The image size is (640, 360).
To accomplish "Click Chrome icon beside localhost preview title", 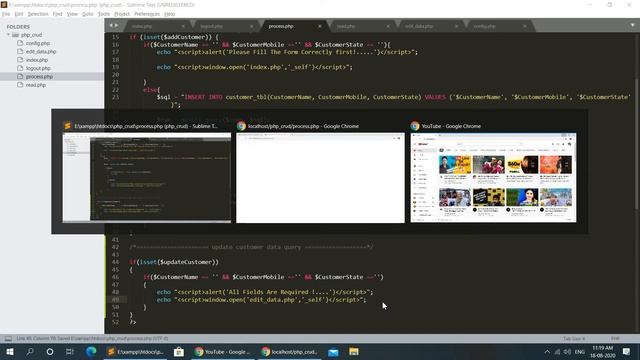I will (241, 126).
